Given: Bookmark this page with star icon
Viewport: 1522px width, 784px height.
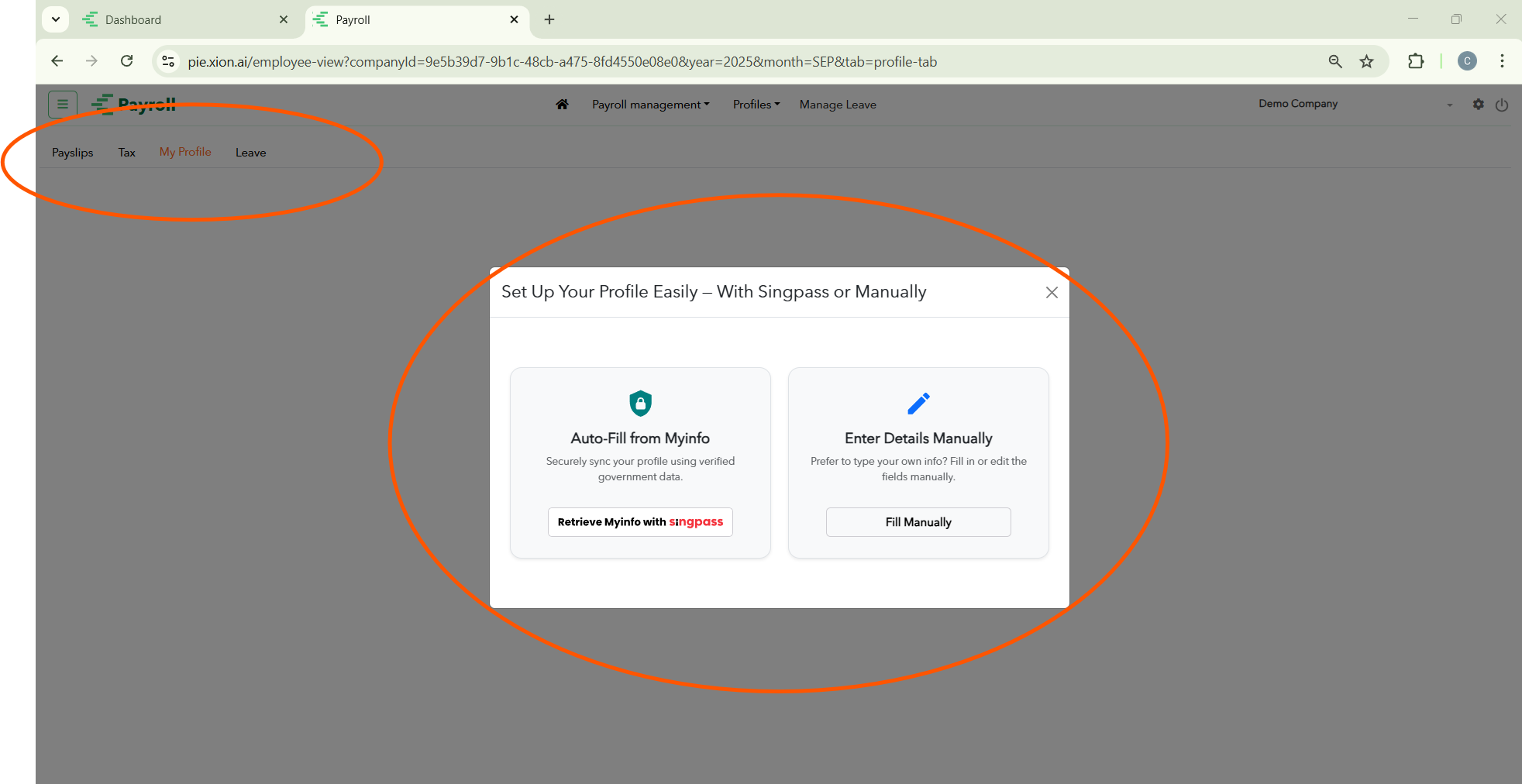Looking at the screenshot, I should pyautogui.click(x=1366, y=61).
